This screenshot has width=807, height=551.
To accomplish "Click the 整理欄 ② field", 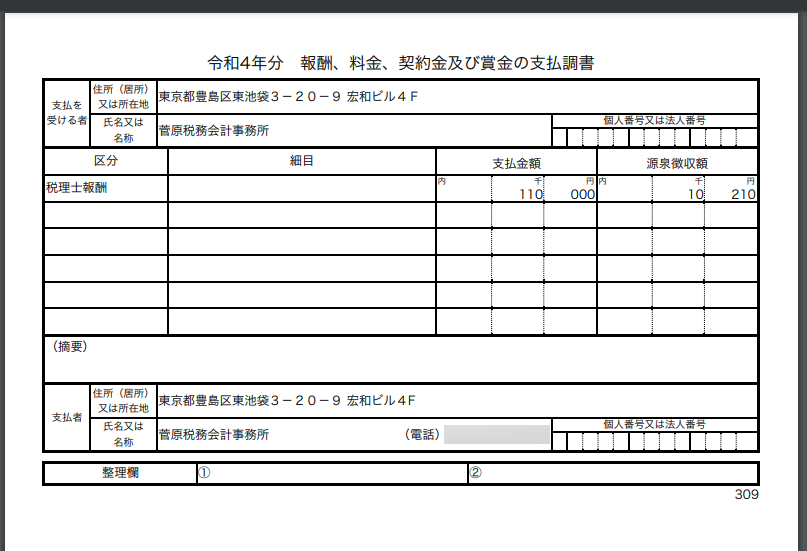I will (x=610, y=473).
